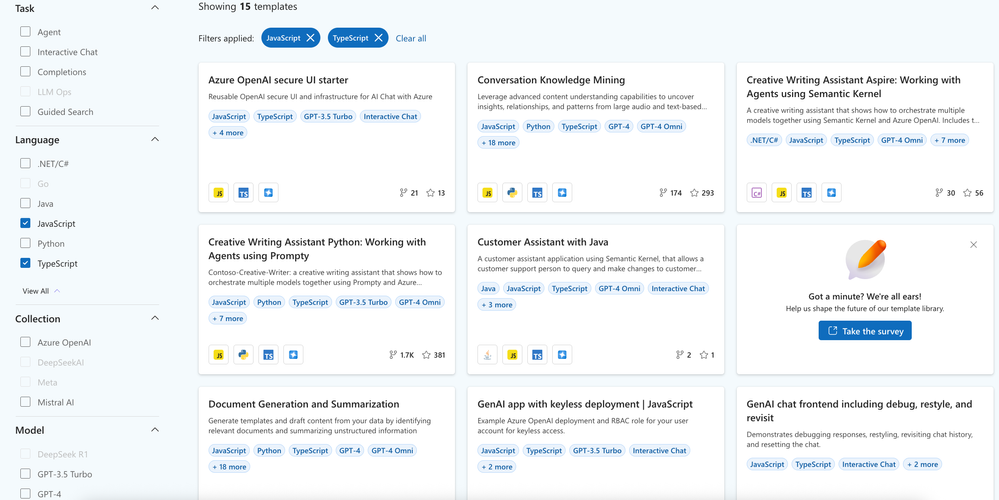Click Python icon on Creative Writing Assistant Python card
Image resolution: width=999 pixels, height=500 pixels.
243,355
